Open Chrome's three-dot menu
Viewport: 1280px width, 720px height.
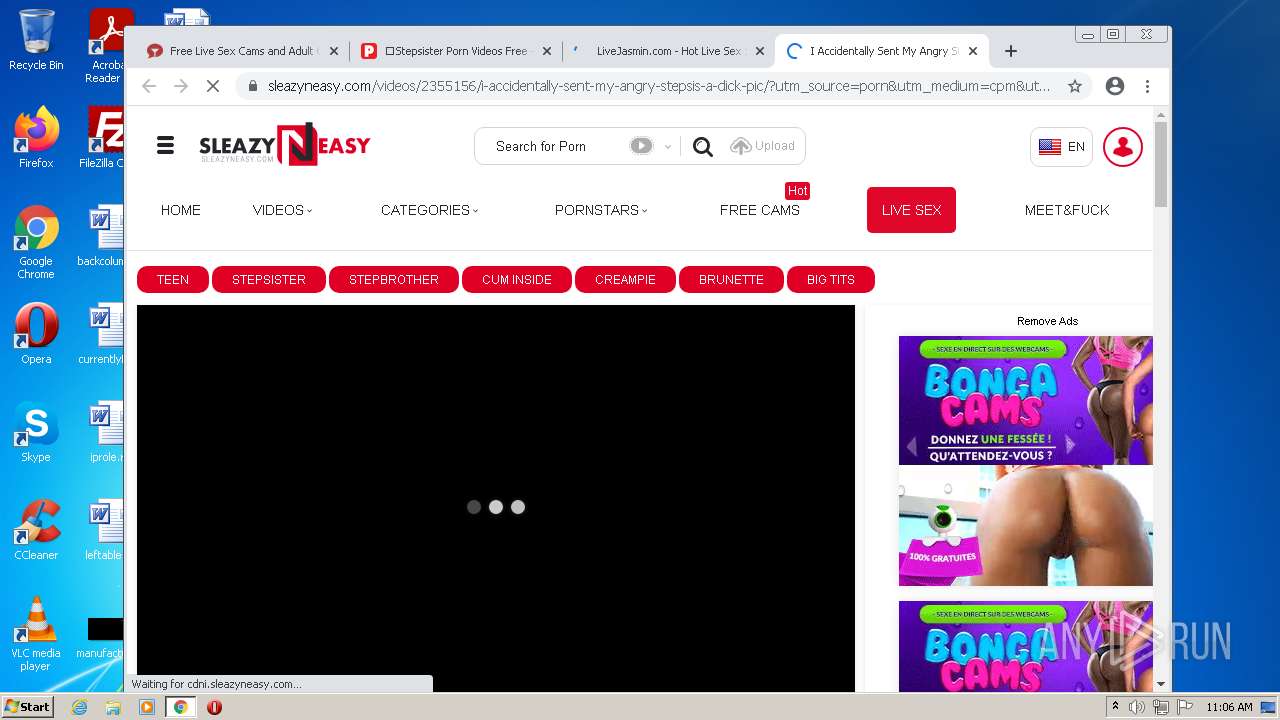1148,86
